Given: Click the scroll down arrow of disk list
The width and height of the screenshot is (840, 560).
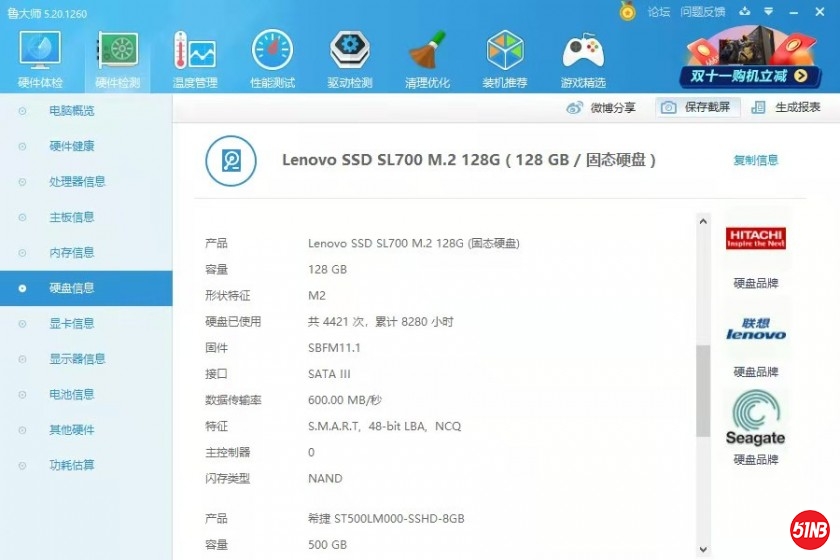Looking at the screenshot, I should (703, 549).
